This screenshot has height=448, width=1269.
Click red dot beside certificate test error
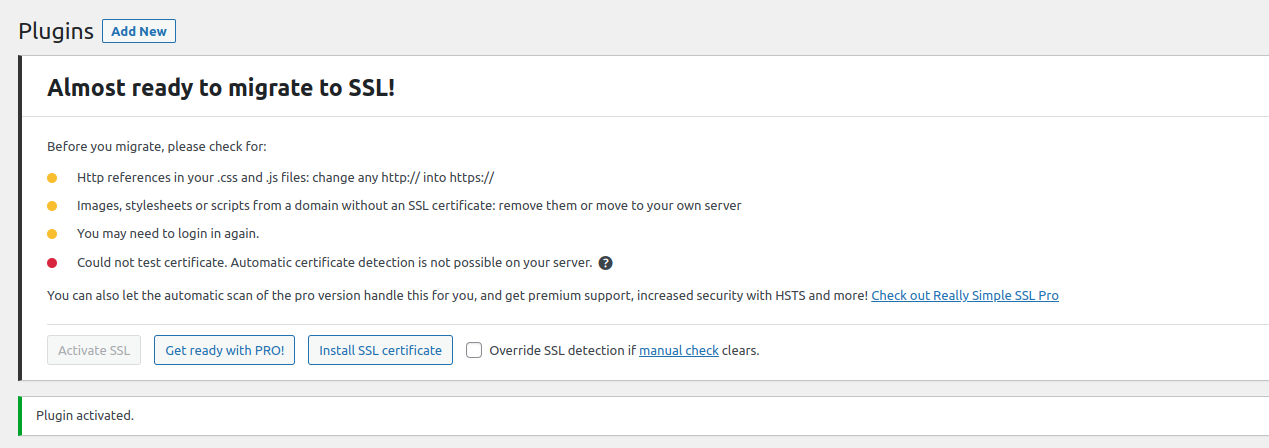point(53,264)
